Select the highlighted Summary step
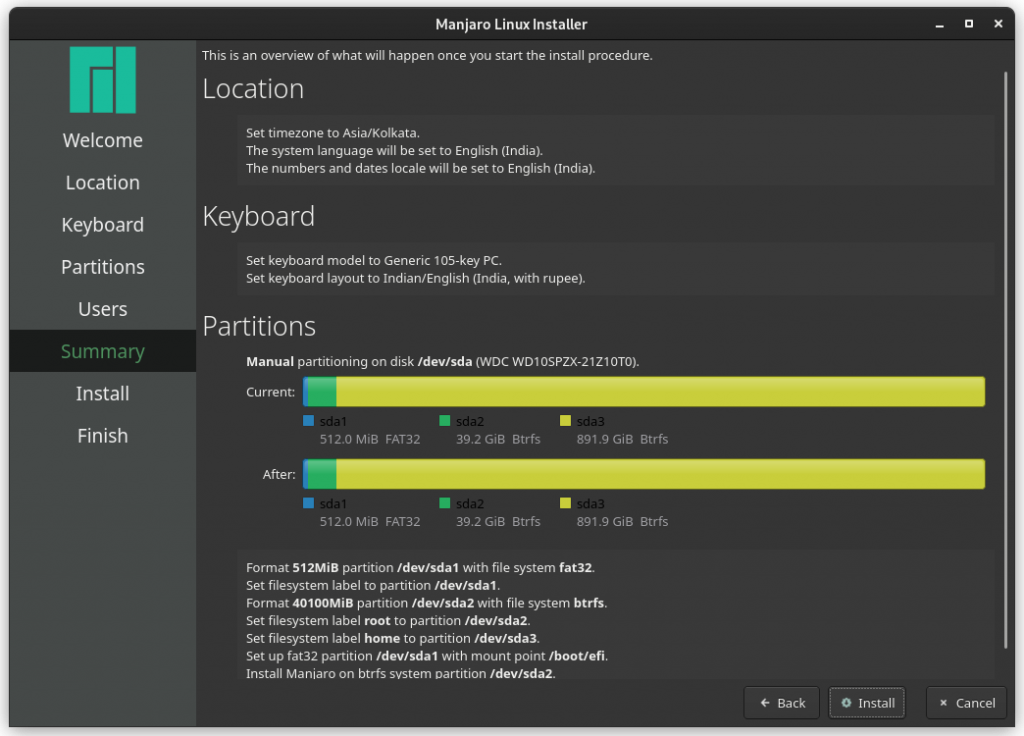 pos(102,350)
